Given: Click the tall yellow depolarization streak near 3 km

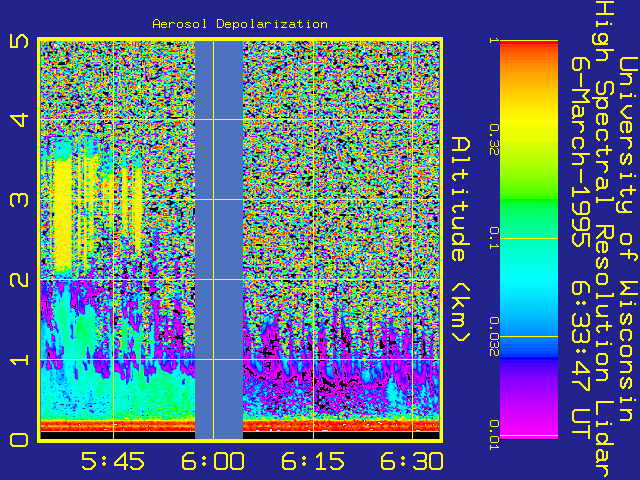Looking at the screenshot, I should coord(63,212).
